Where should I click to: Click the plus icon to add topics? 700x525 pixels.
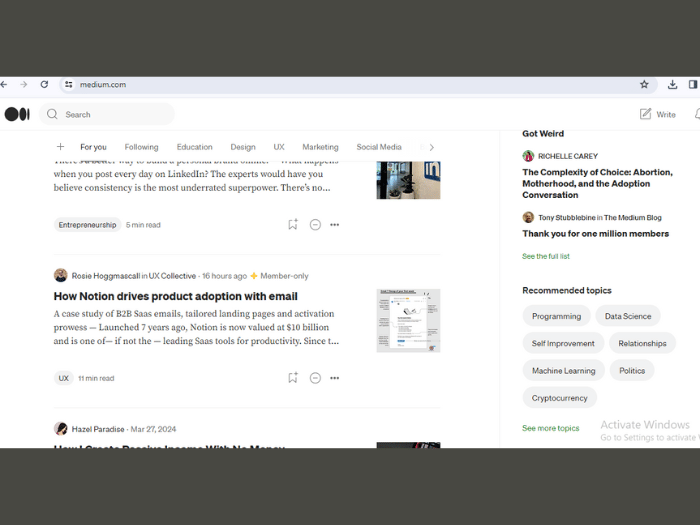click(x=60, y=146)
